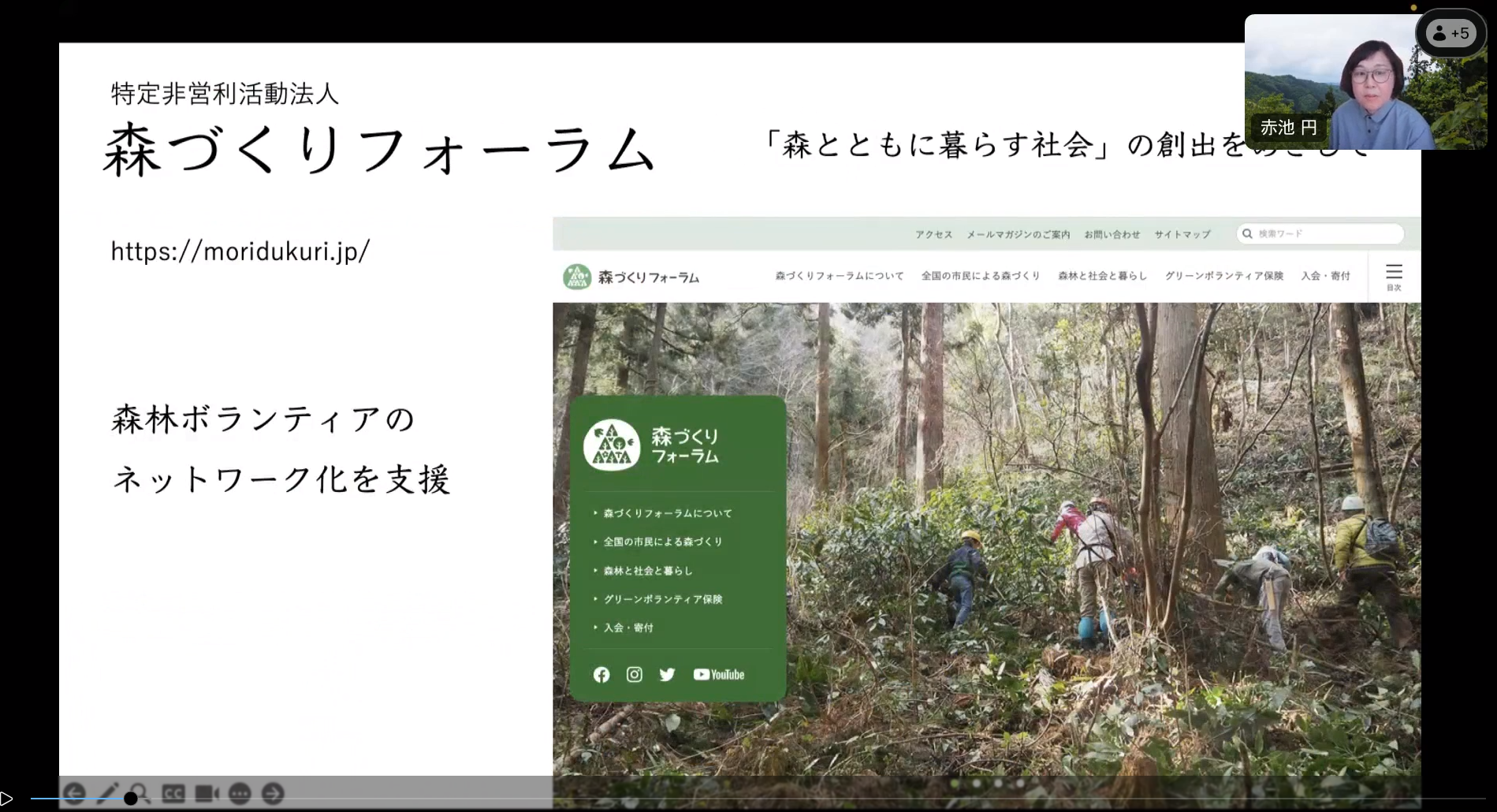The width and height of the screenshot is (1497, 812).
Task: Select 森林と社会と暮らし in the green panel
Action: tap(648, 571)
